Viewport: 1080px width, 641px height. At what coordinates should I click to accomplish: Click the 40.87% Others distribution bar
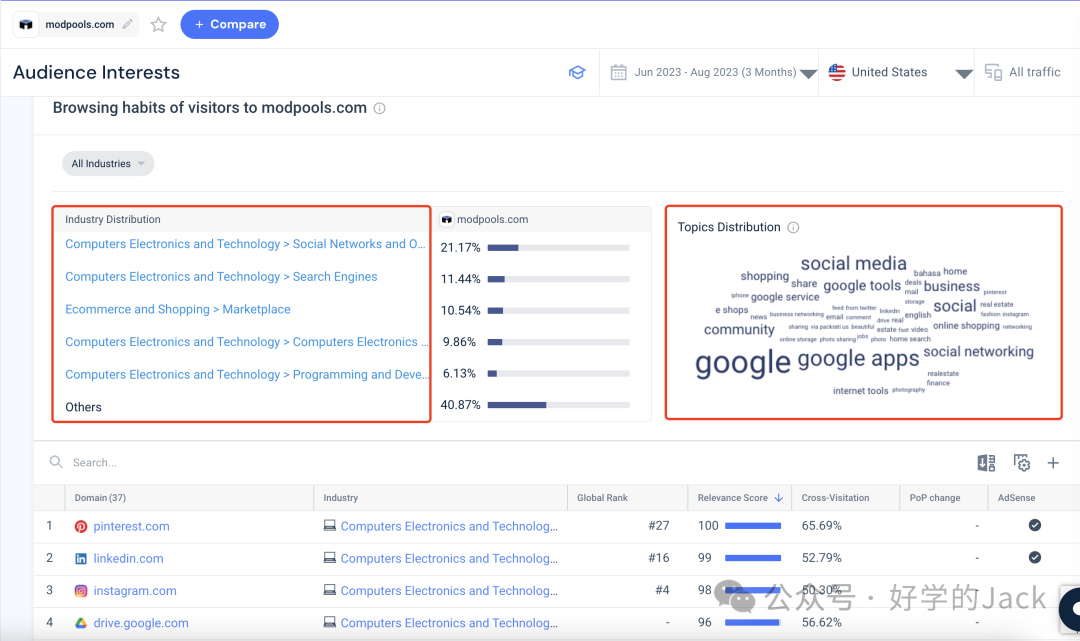coord(559,405)
